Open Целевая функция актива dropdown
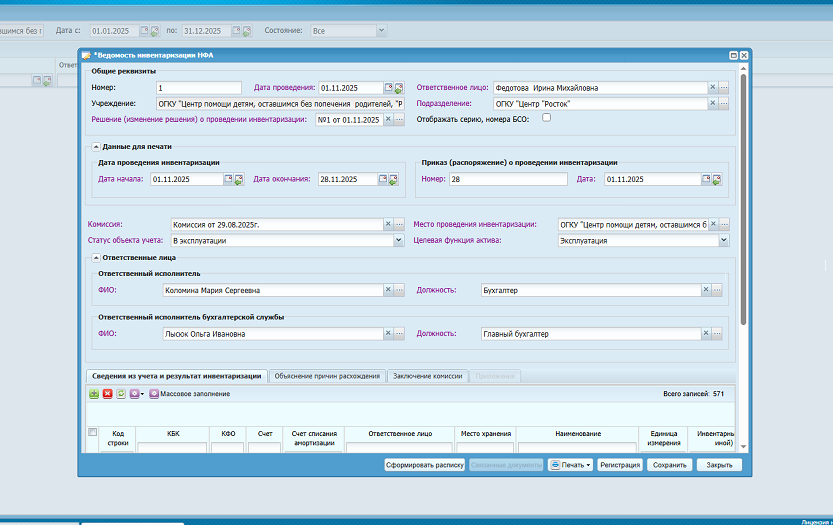The image size is (833, 525). click(724, 241)
